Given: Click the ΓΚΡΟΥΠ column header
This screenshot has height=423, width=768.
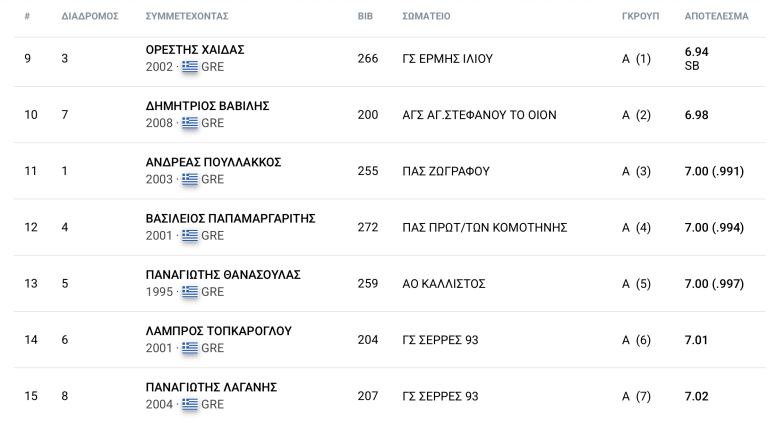Looking at the screenshot, I should coord(640,16).
